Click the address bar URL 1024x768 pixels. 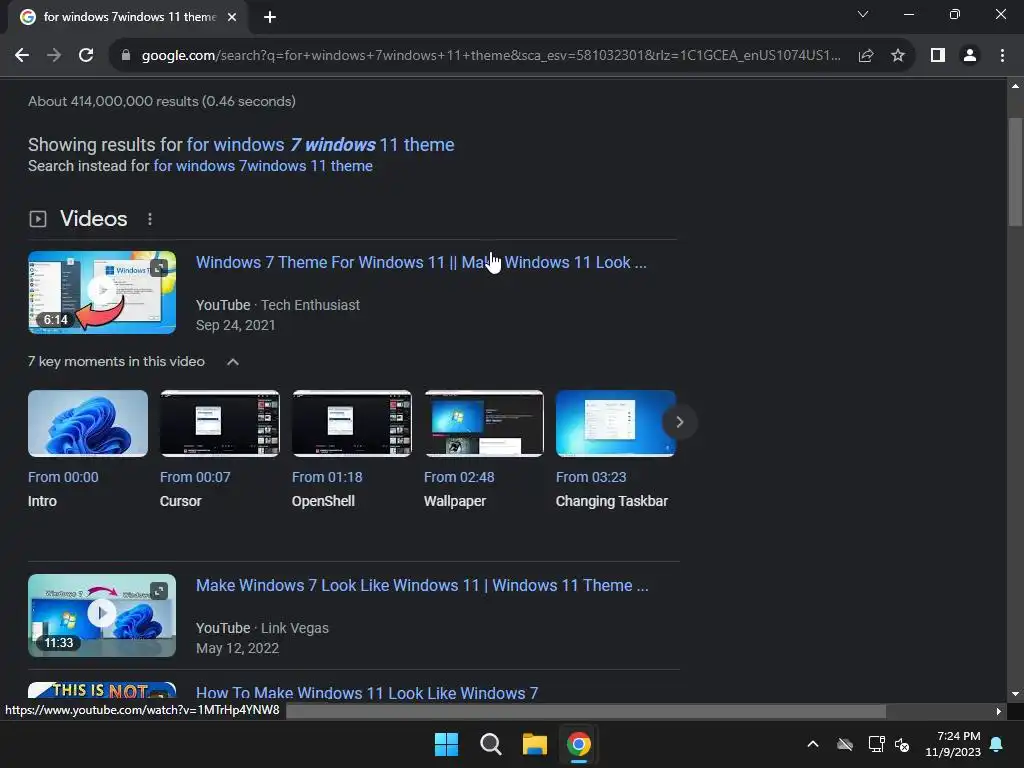tap(490, 56)
